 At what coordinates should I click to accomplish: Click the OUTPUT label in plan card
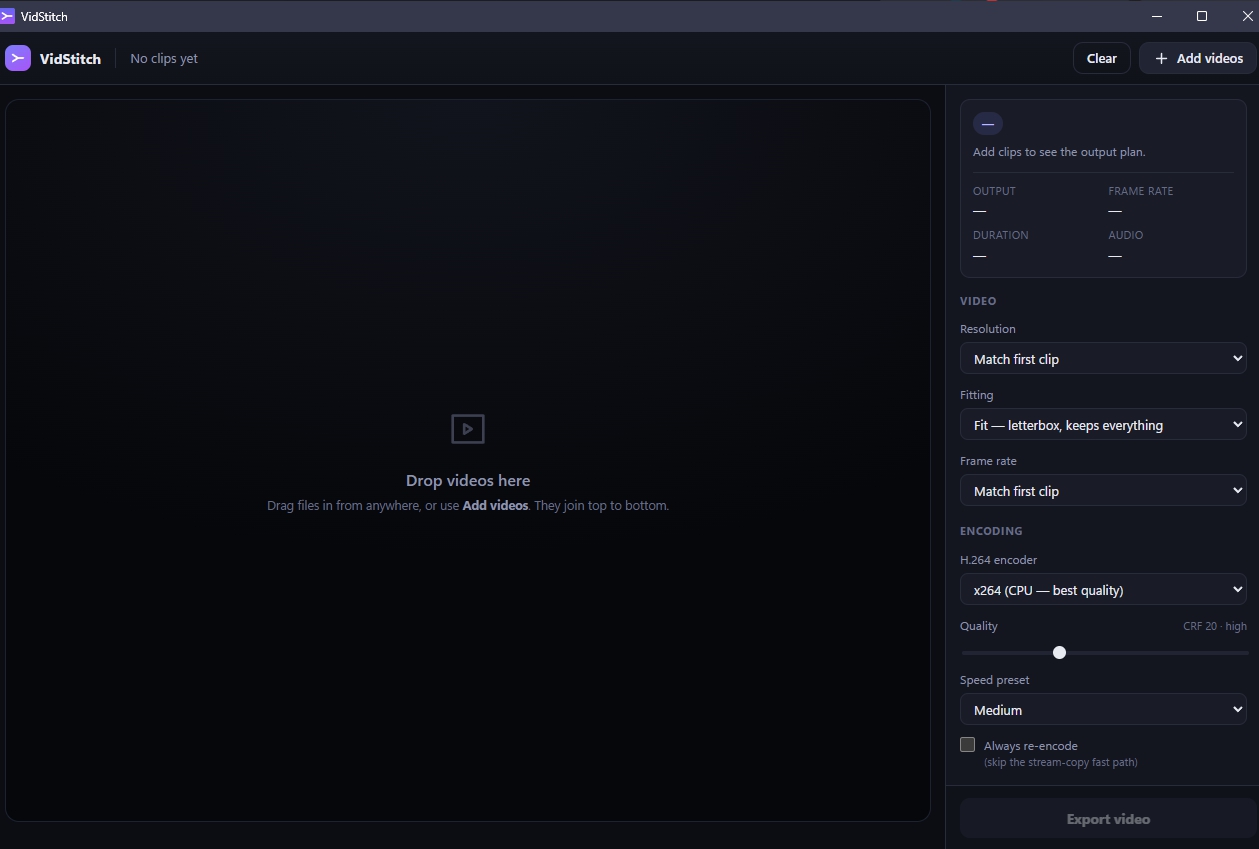click(x=994, y=191)
